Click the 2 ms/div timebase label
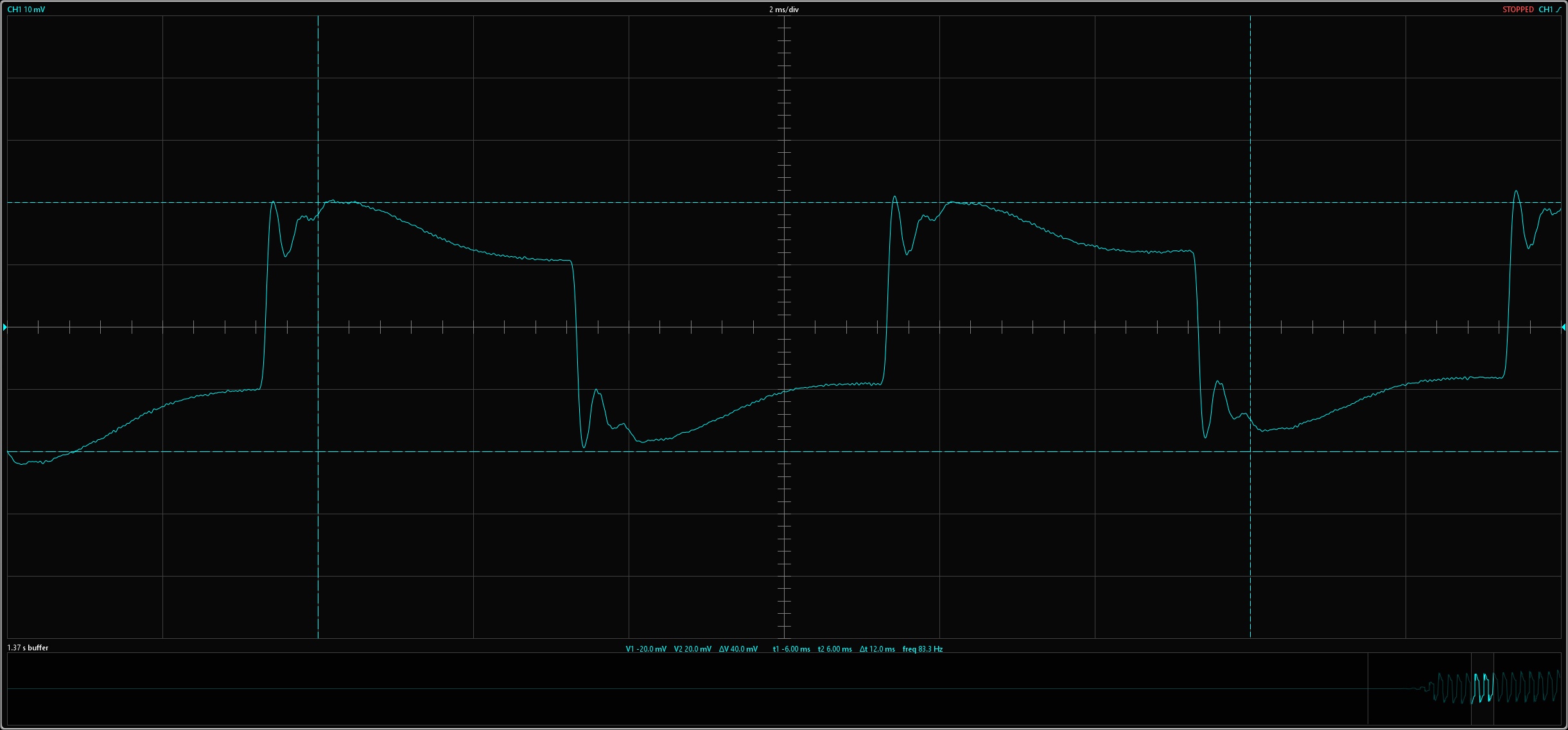The width and height of the screenshot is (1568, 730). click(x=784, y=10)
